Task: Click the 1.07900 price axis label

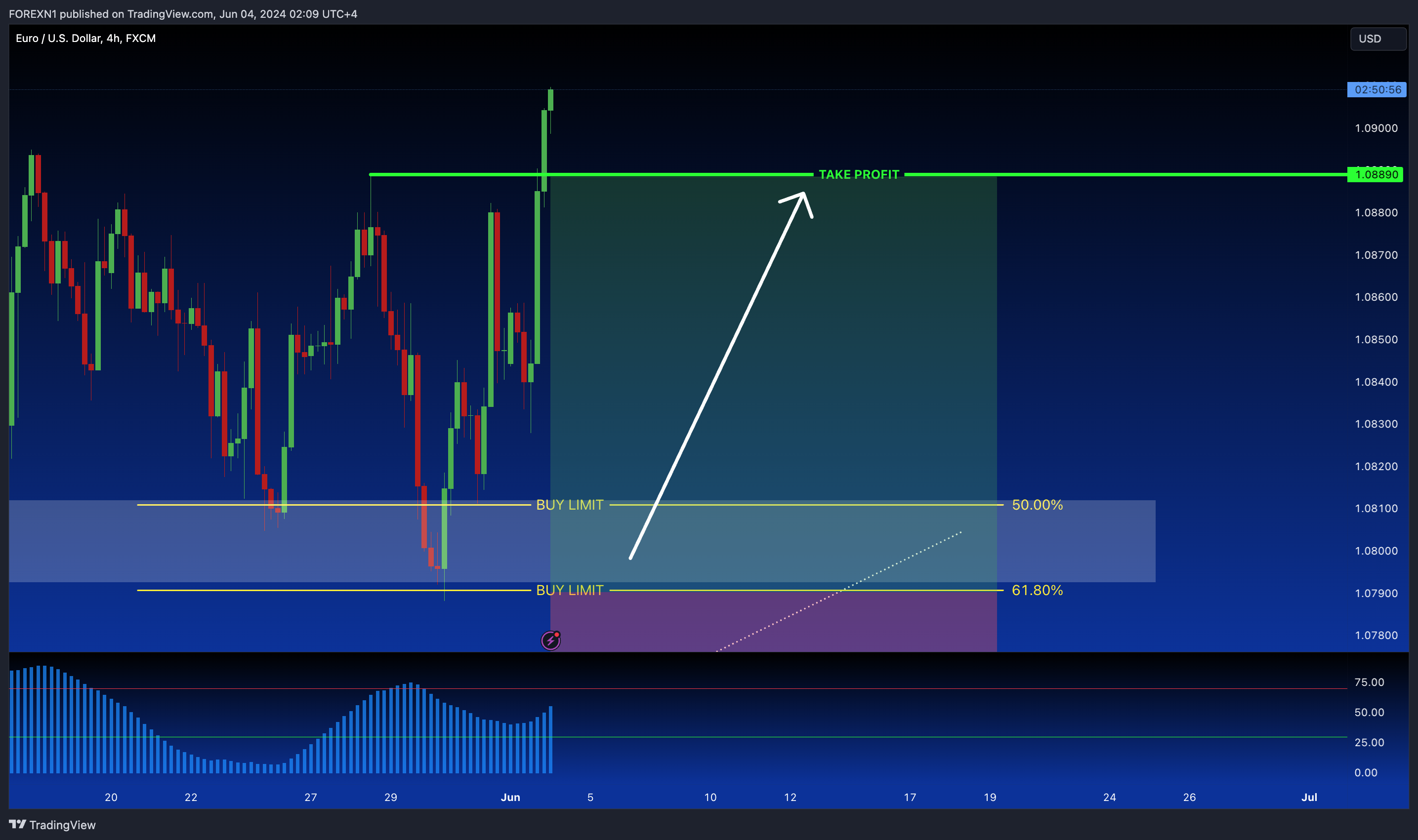Action: tap(1376, 593)
